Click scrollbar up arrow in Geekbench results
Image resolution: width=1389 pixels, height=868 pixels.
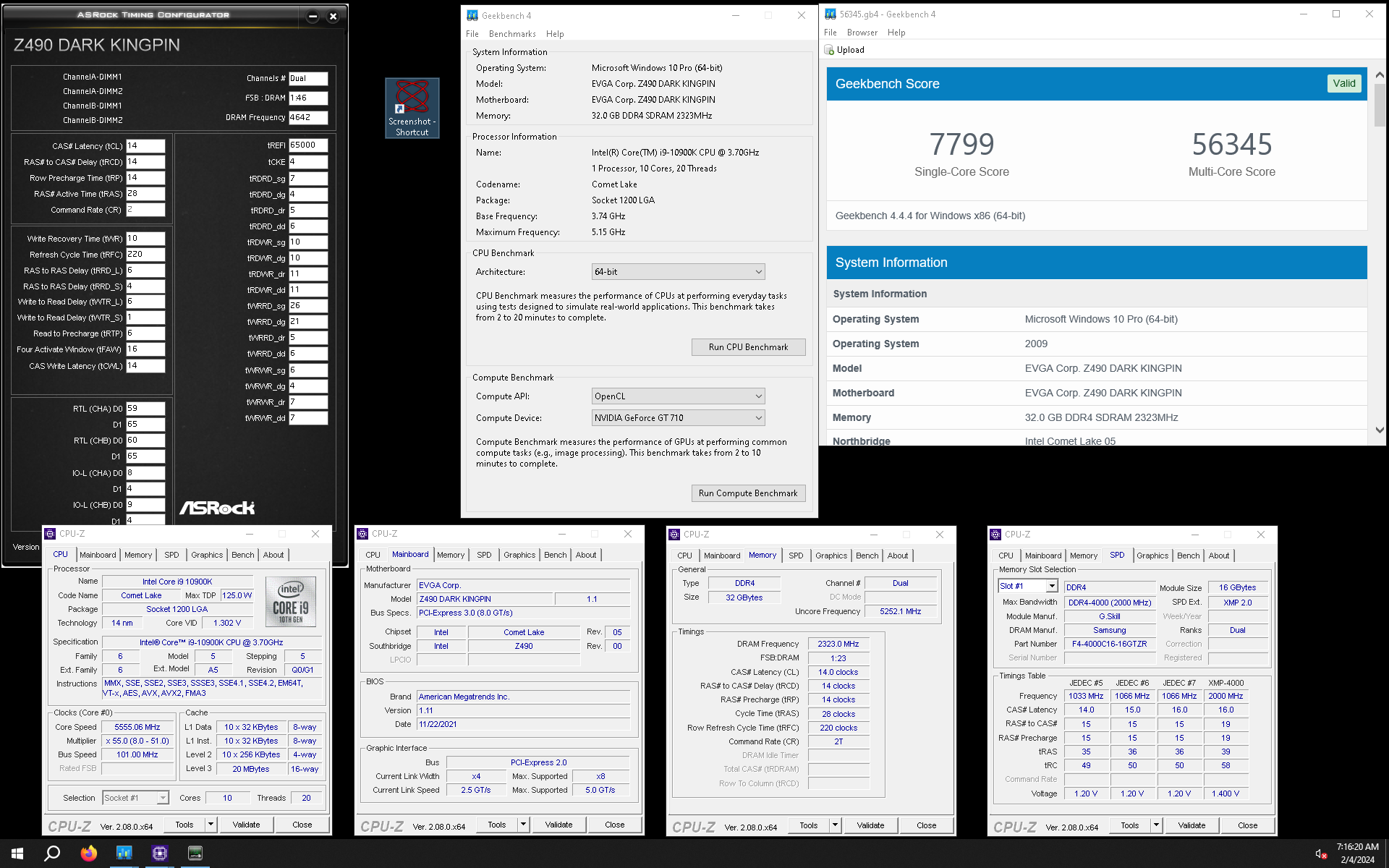pyautogui.click(x=1380, y=75)
